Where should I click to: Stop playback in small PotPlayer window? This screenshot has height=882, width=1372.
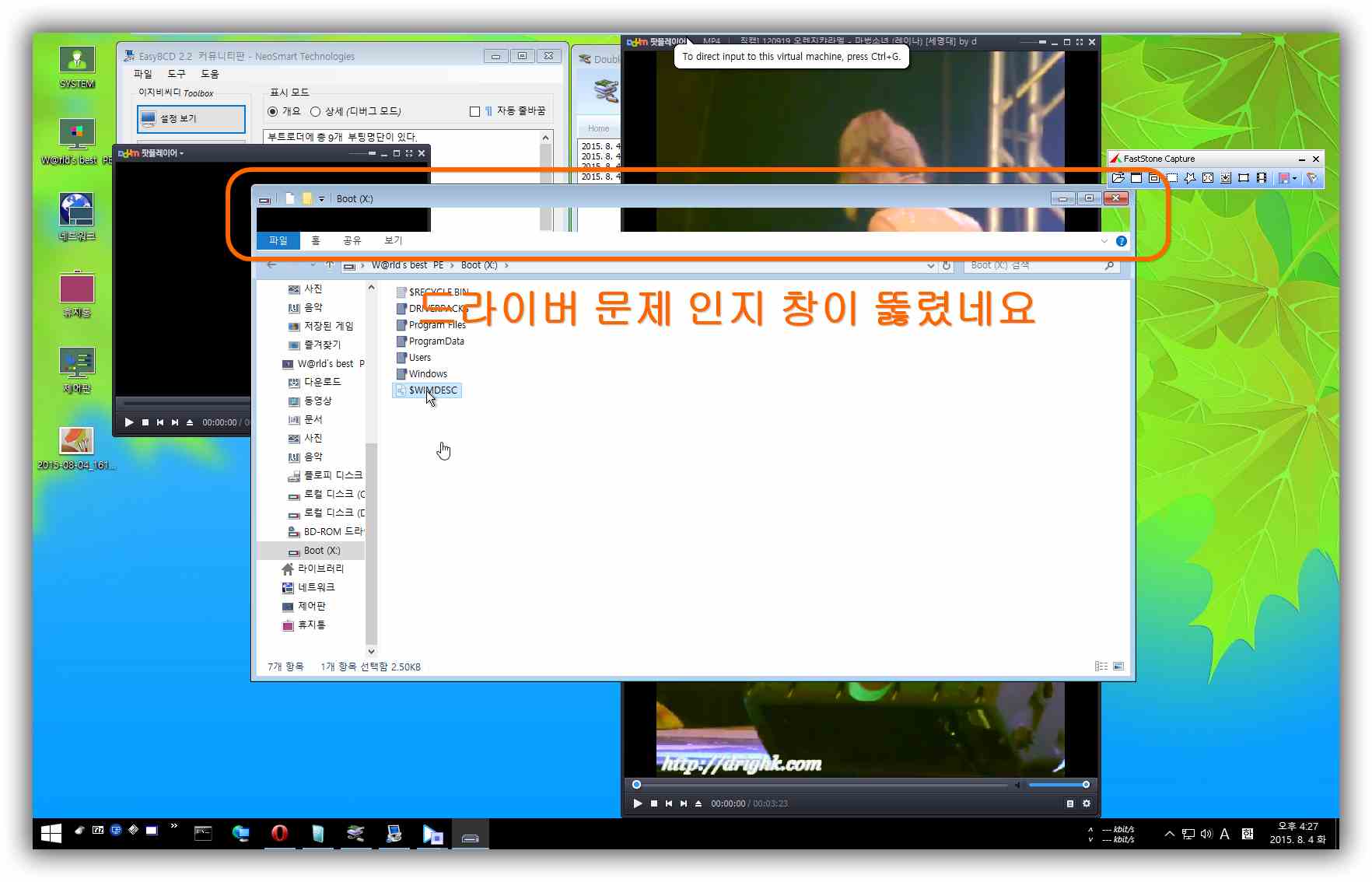(145, 422)
